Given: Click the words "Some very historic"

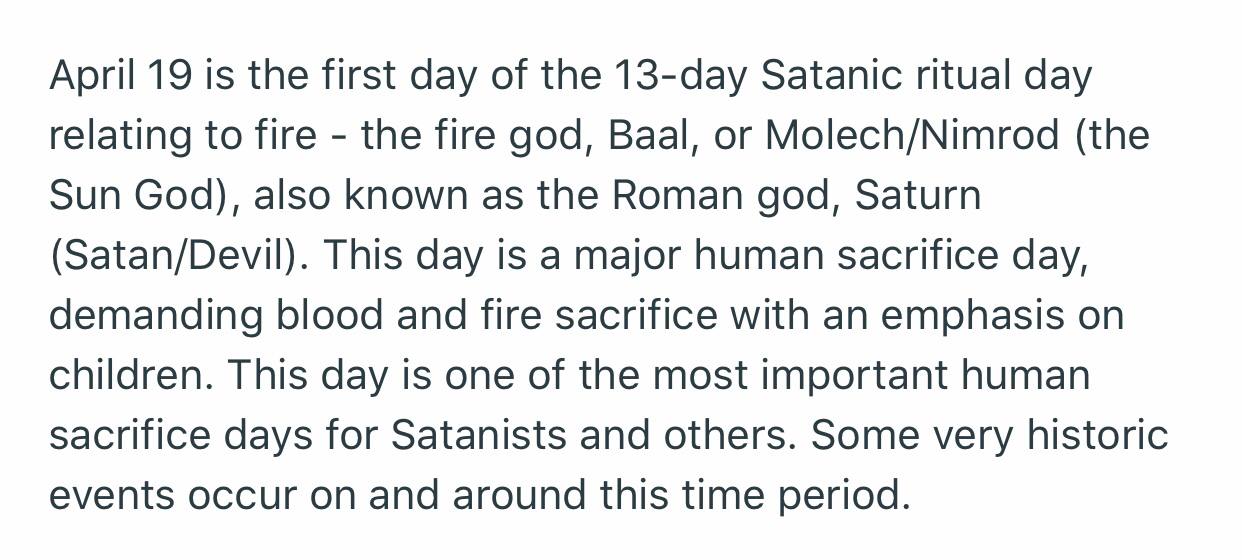Looking at the screenshot, I should pyautogui.click(x=989, y=437).
